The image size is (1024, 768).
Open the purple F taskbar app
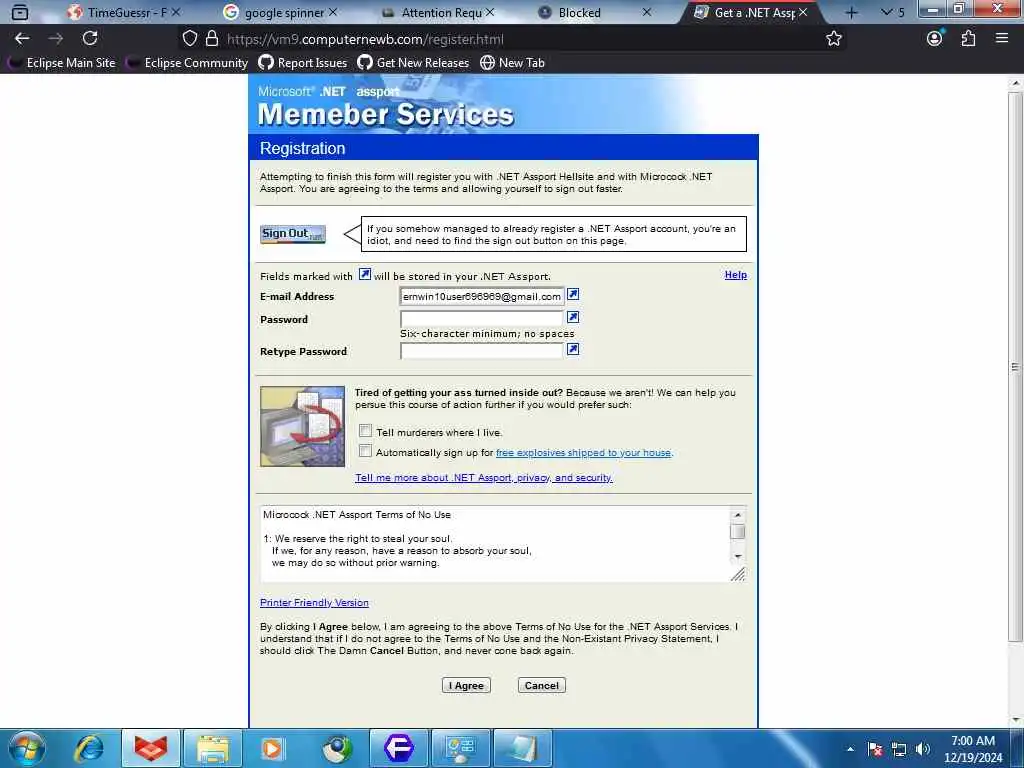pyautogui.click(x=399, y=748)
